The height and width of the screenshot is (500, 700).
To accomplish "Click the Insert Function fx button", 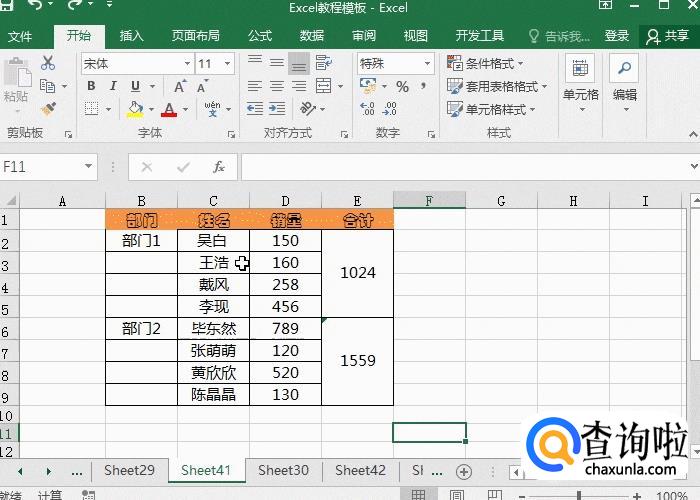I will [218, 167].
